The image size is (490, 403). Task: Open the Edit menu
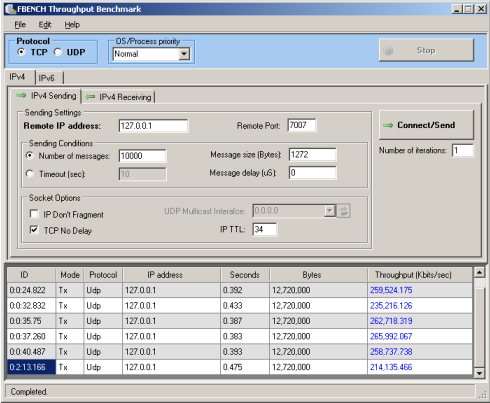45,25
